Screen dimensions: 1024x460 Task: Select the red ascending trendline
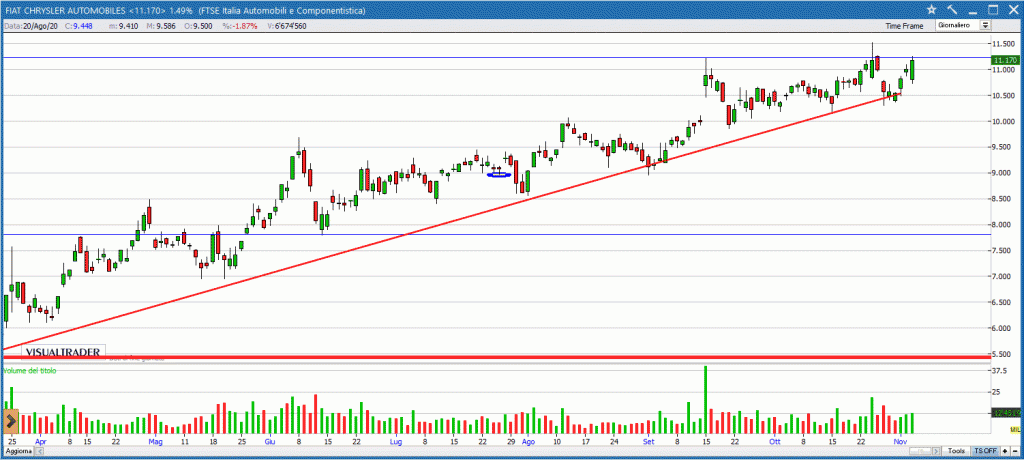tap(451, 222)
